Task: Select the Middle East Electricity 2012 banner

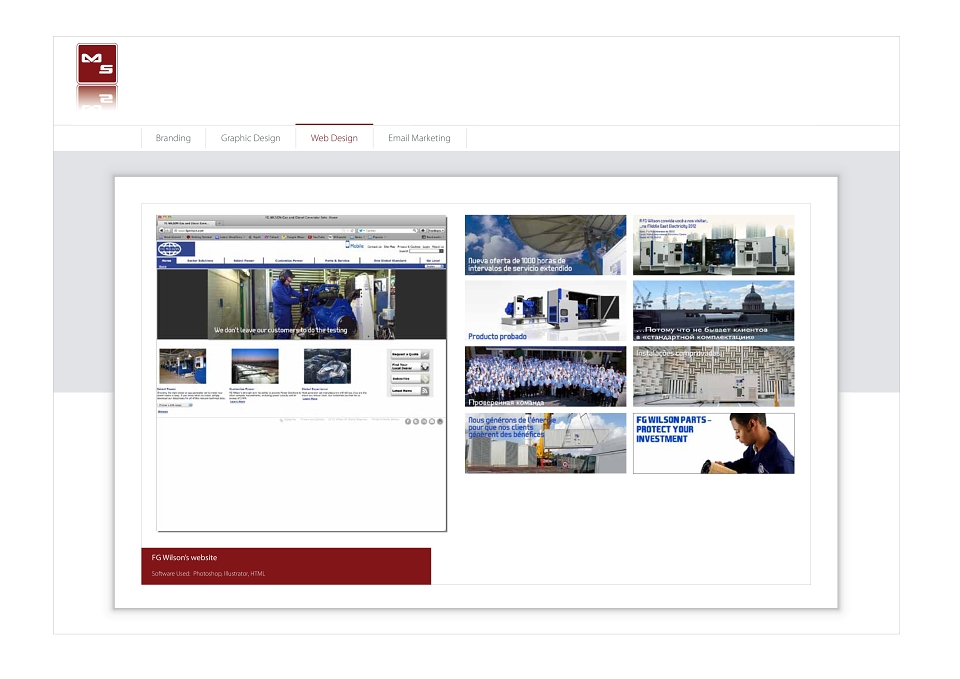Action: coord(714,245)
